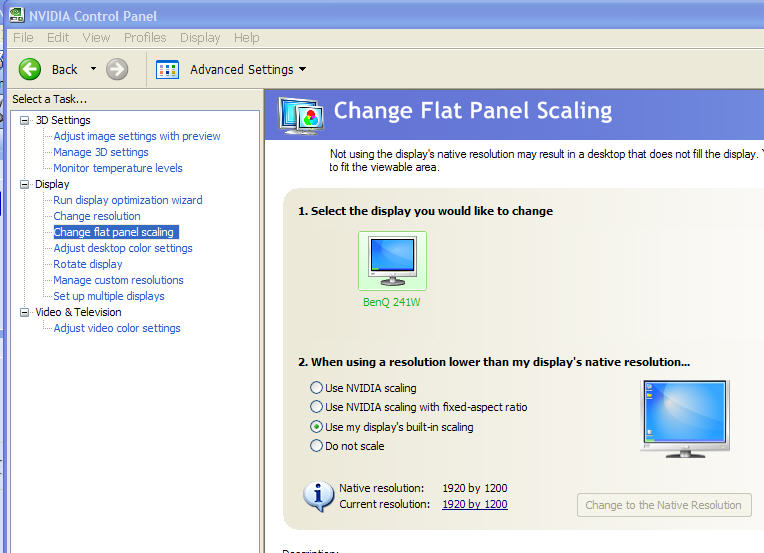Screen dimensions: 764x553
Task: Collapse the 3D Settings tree node
Action: [x=24, y=120]
